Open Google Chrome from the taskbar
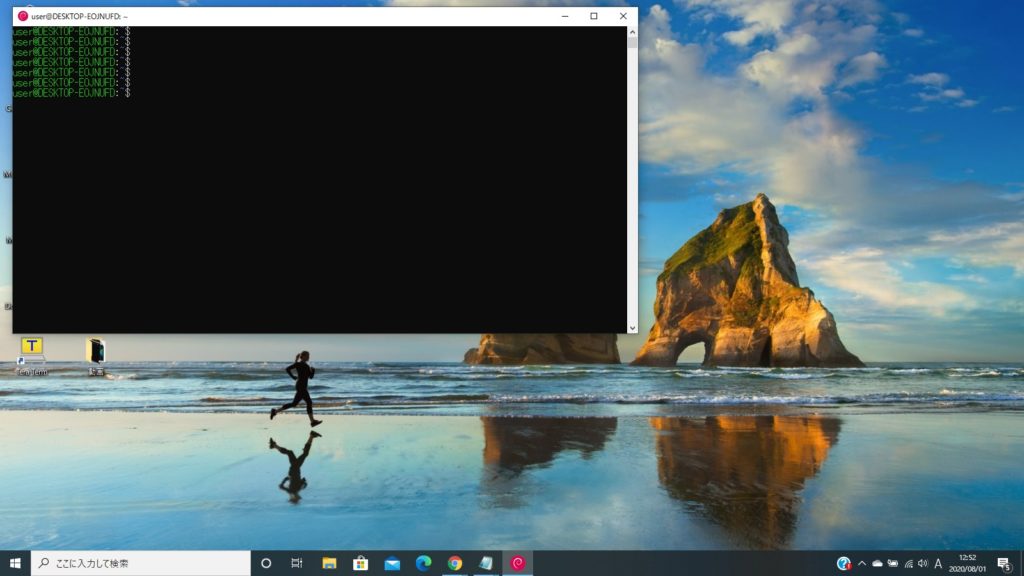Viewport: 1024px width, 576px height. click(x=455, y=563)
